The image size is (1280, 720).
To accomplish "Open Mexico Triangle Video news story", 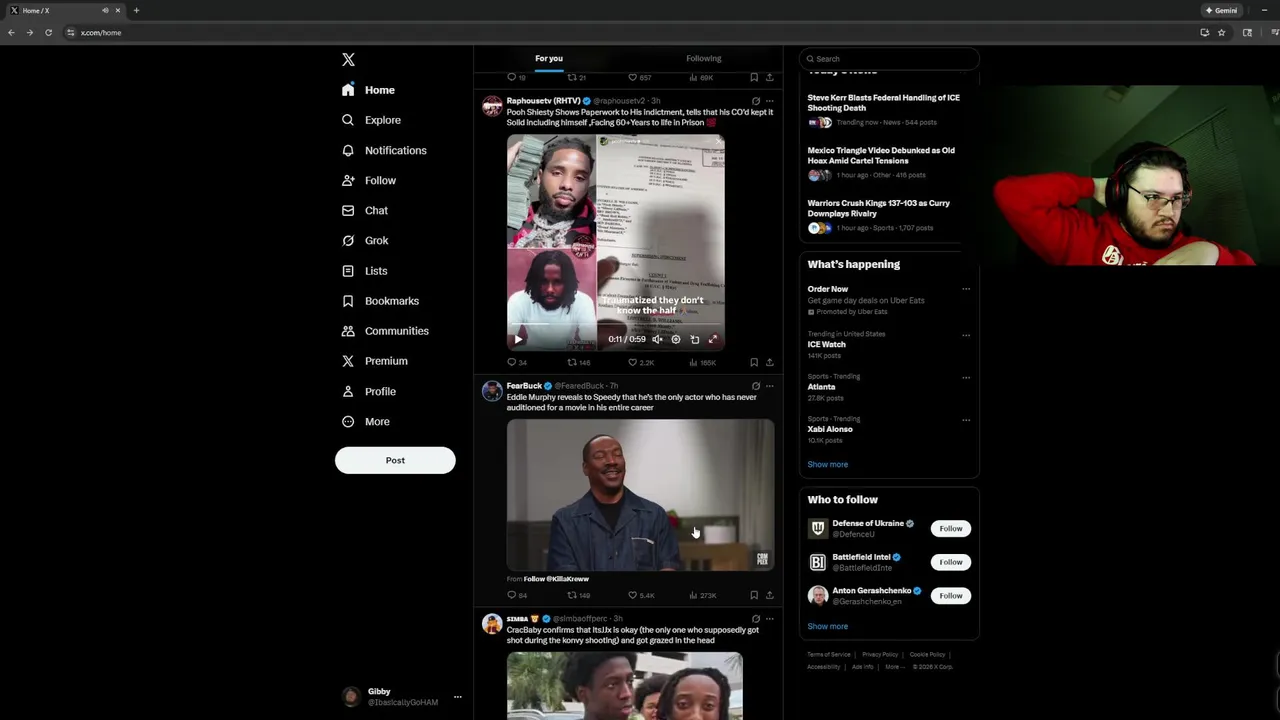I will click(x=881, y=155).
